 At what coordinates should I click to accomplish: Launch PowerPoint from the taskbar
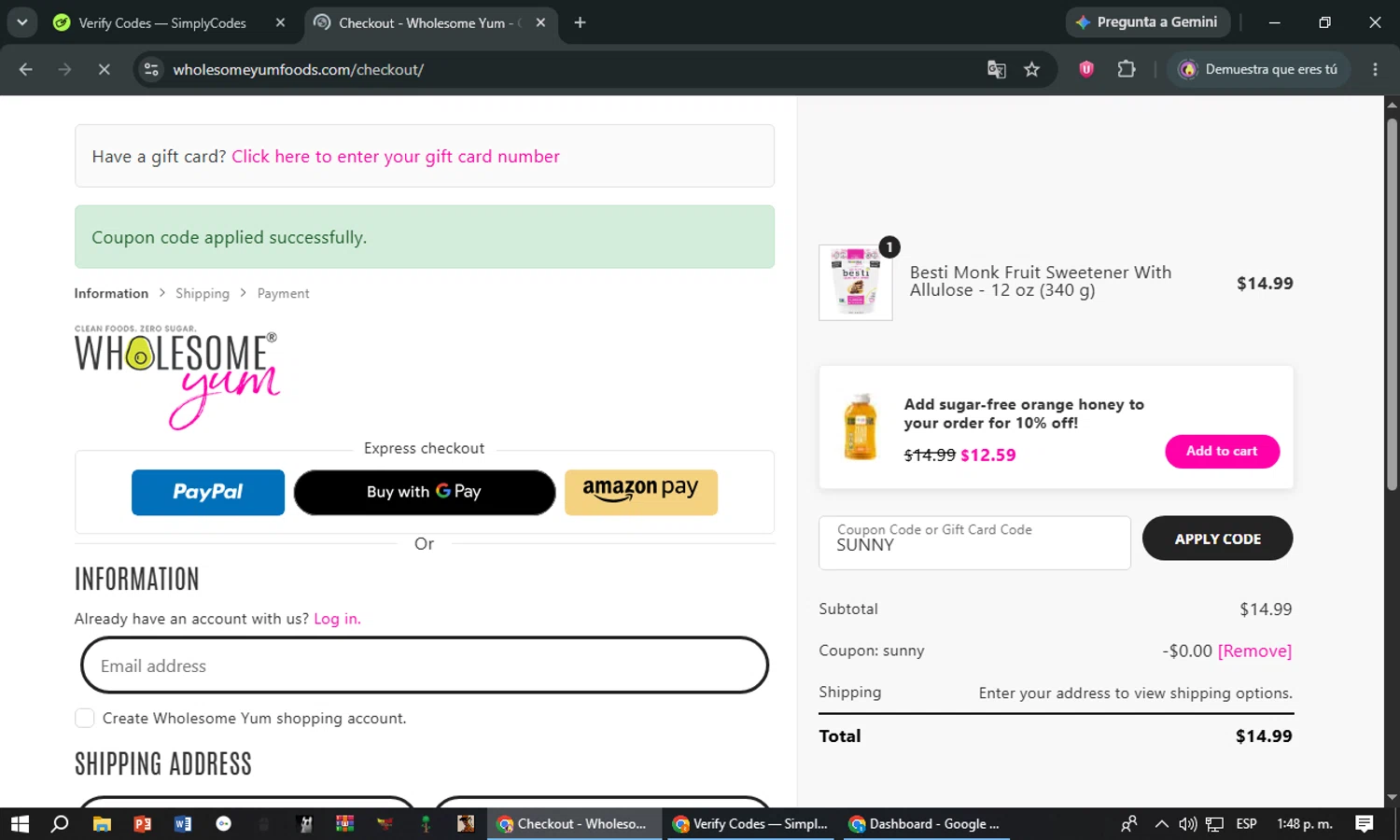pos(143,824)
